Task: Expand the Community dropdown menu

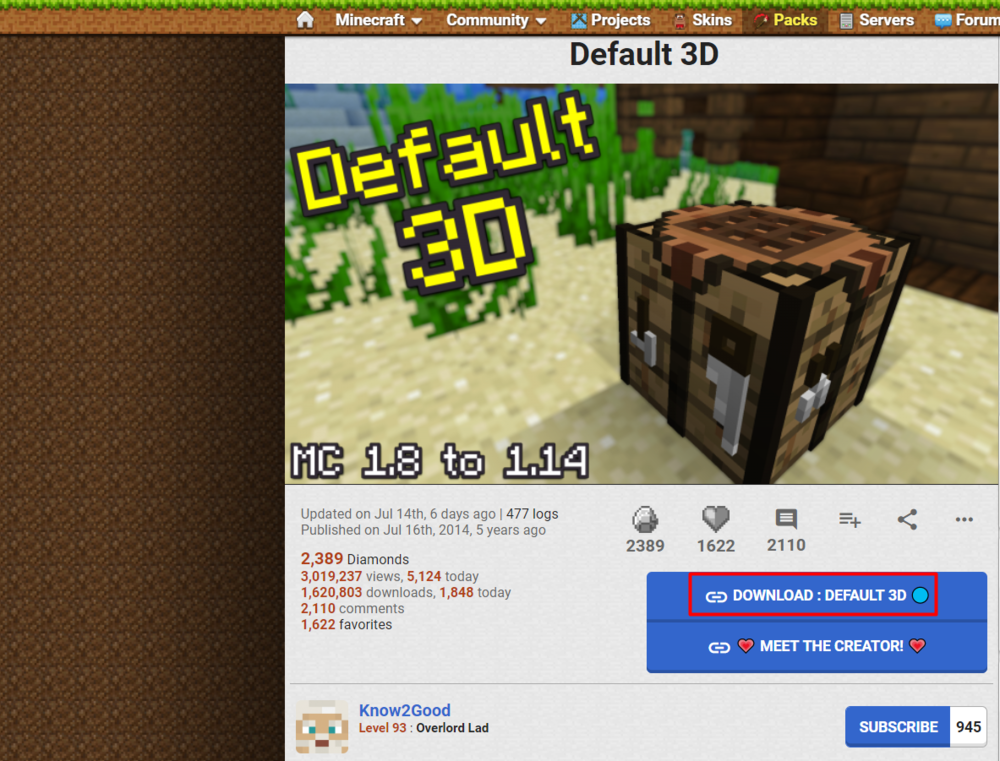Action: (x=496, y=20)
